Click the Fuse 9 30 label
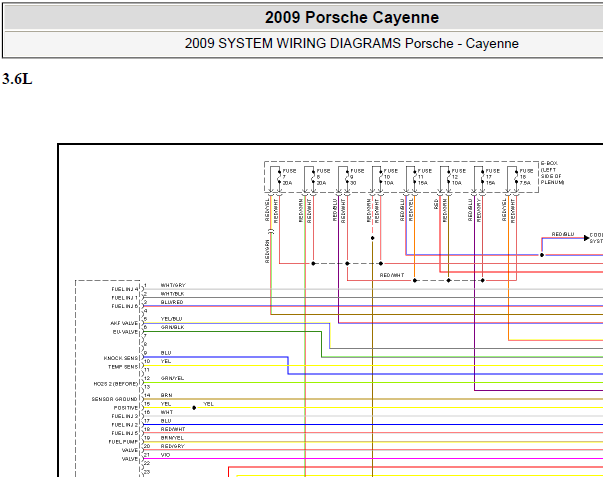This screenshot has height=477, width=603. 357,177
